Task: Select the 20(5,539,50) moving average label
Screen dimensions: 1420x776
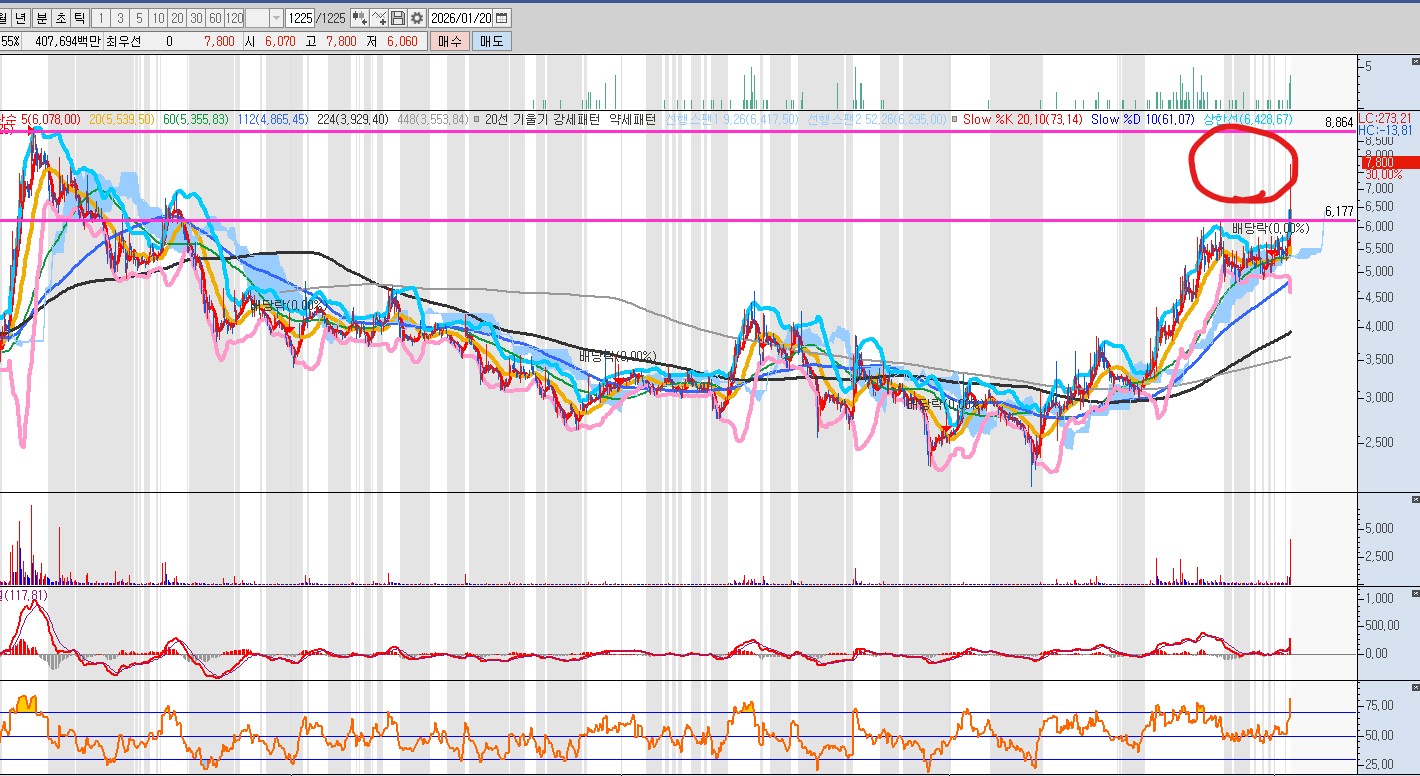Action: click(x=122, y=119)
